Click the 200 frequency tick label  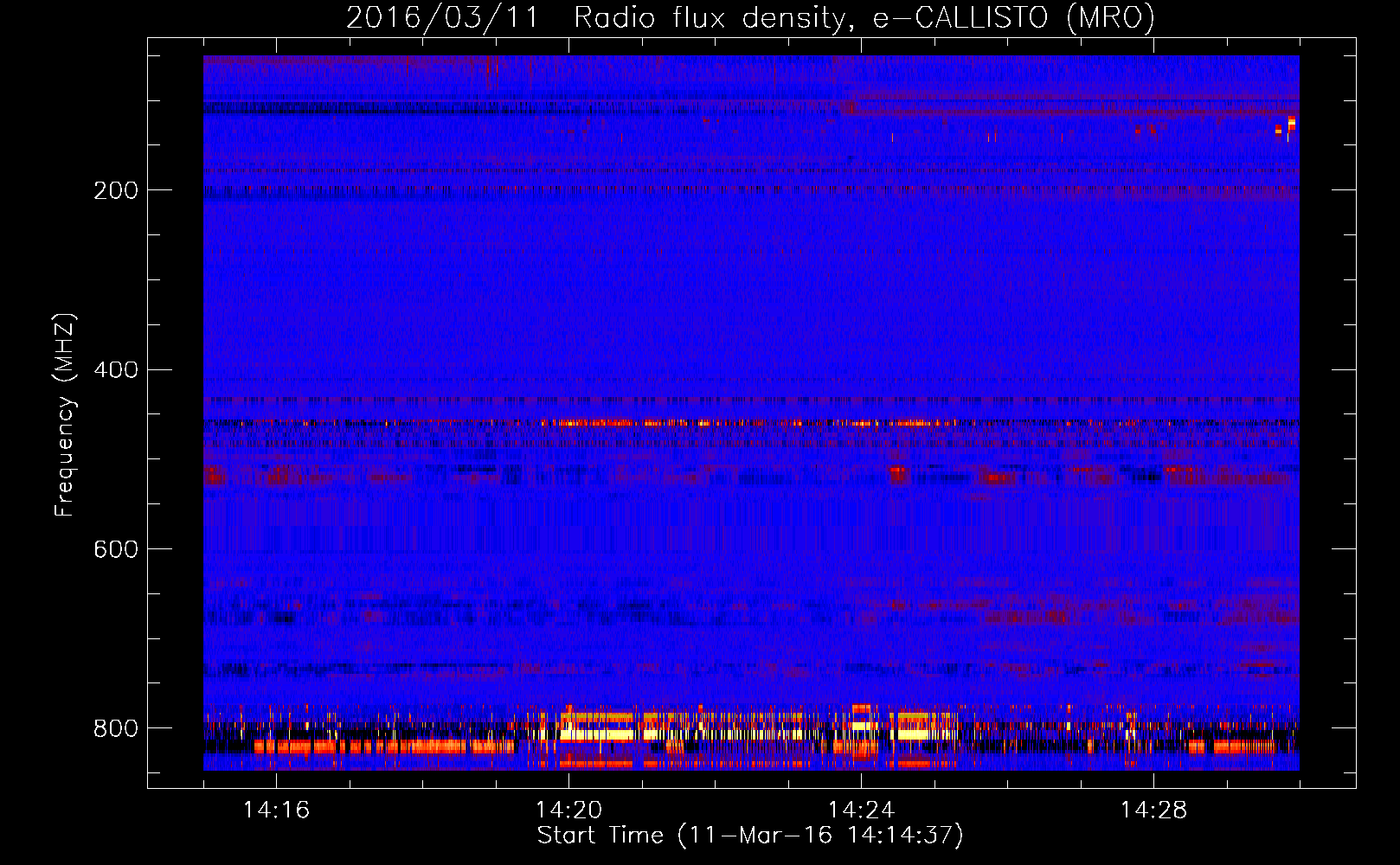(x=116, y=190)
